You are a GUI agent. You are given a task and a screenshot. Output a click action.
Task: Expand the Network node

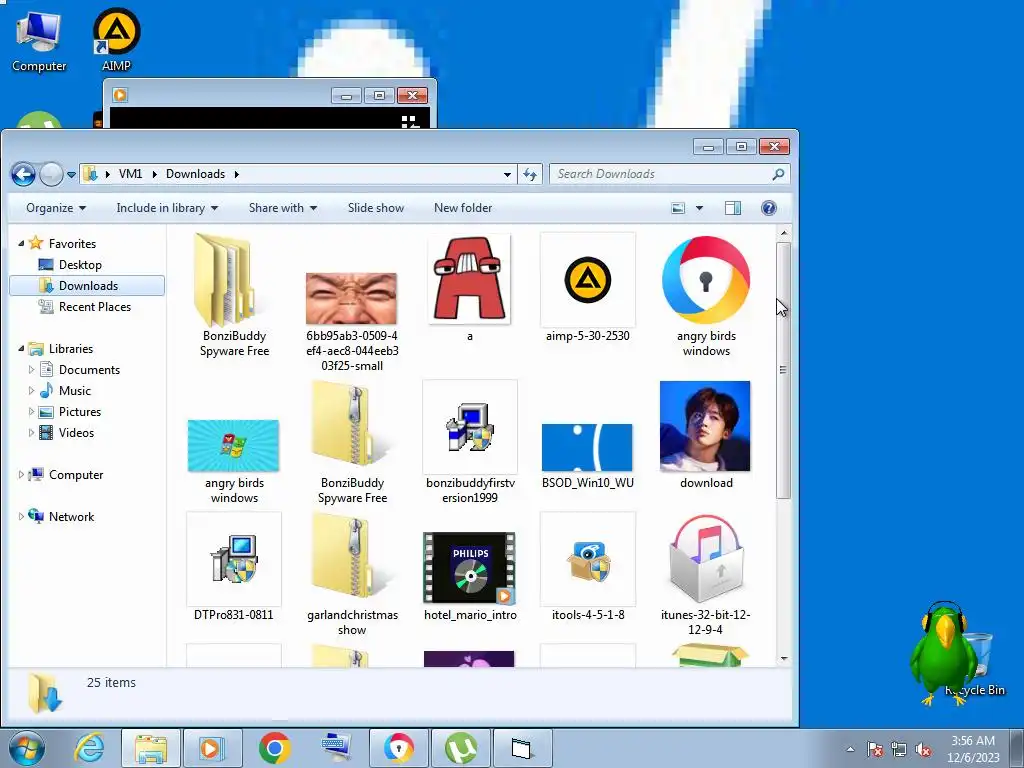(21, 517)
